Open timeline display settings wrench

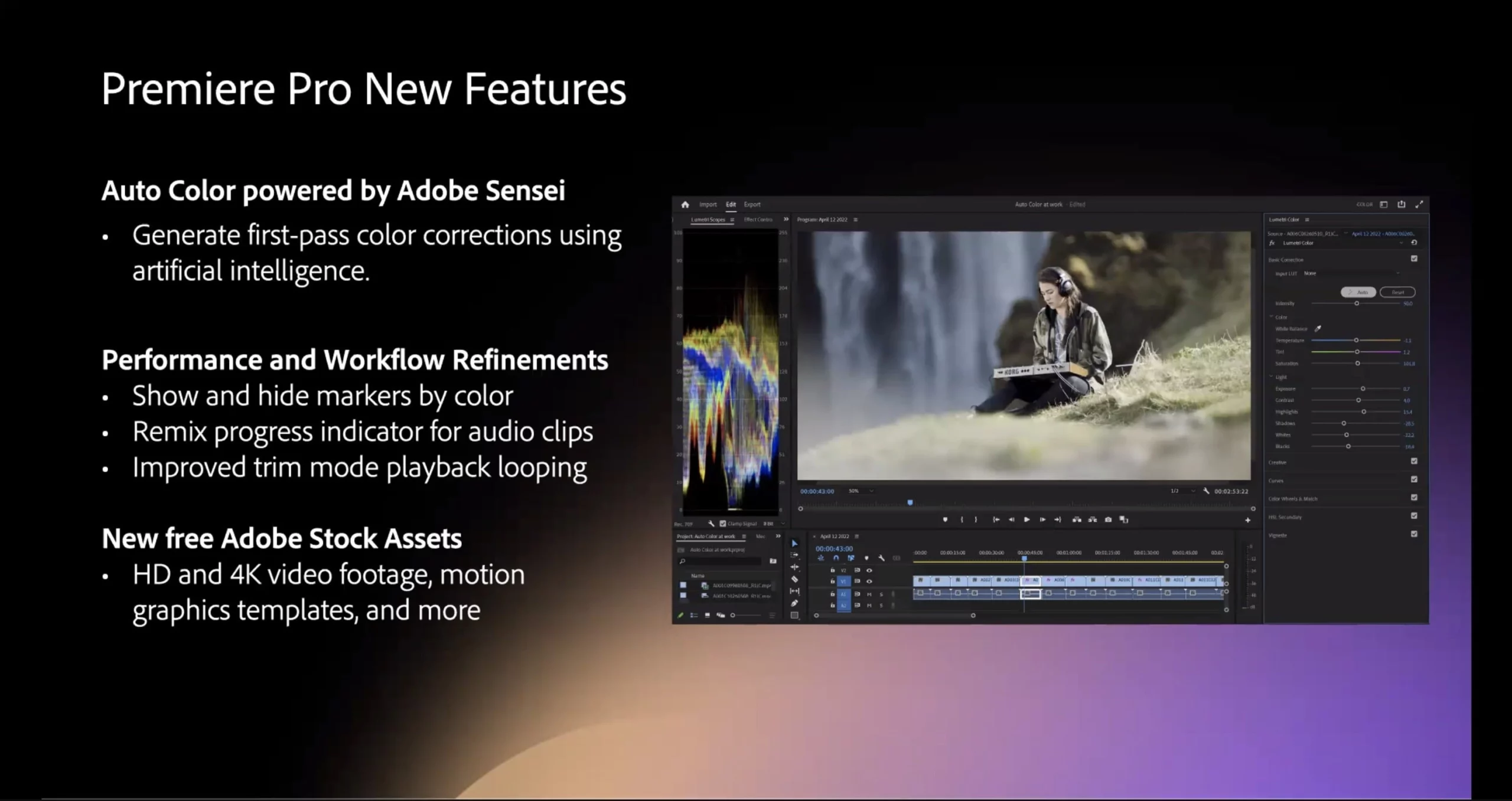(881, 558)
